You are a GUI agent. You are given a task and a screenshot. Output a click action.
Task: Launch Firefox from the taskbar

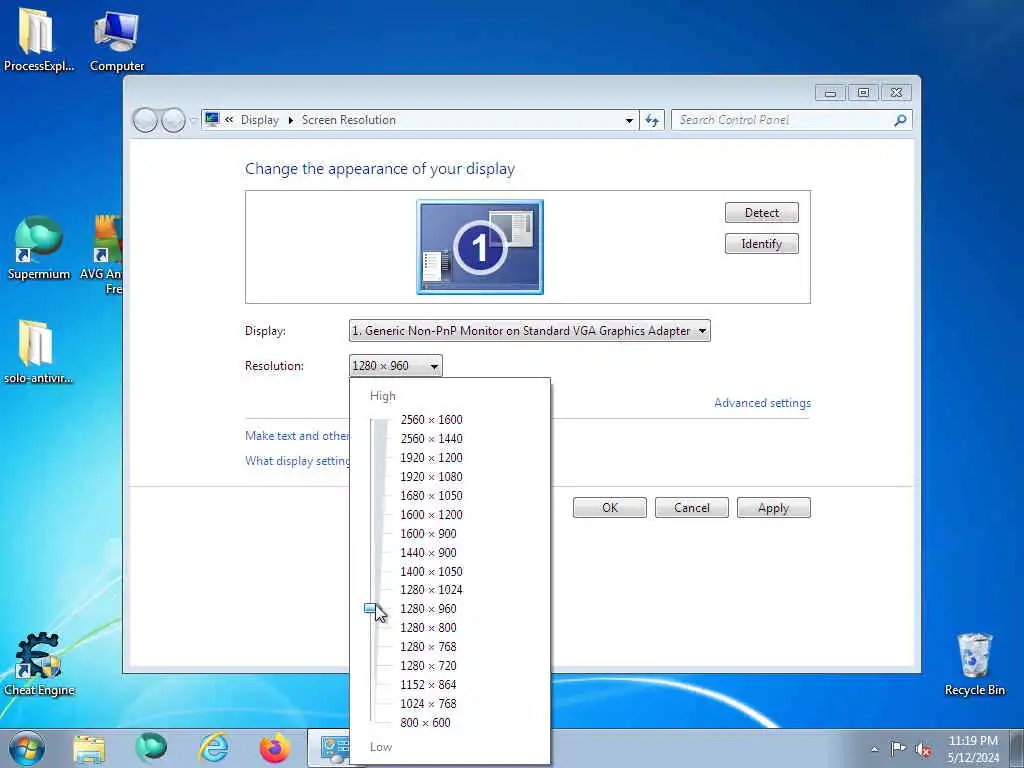click(275, 748)
